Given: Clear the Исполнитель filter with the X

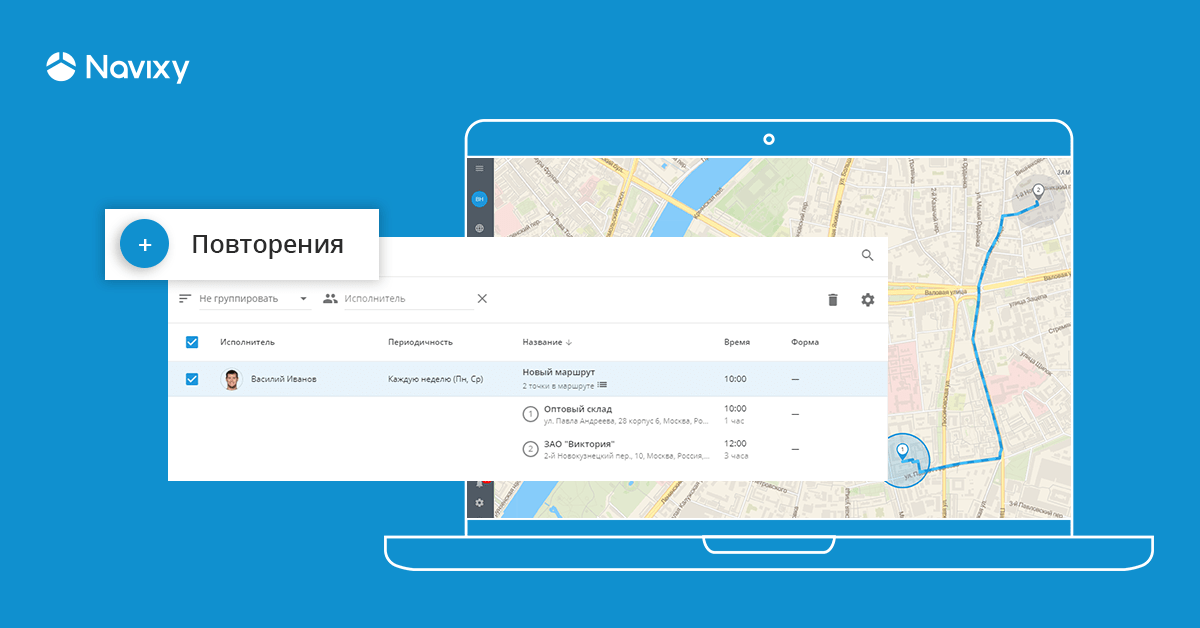Looking at the screenshot, I should tap(482, 299).
